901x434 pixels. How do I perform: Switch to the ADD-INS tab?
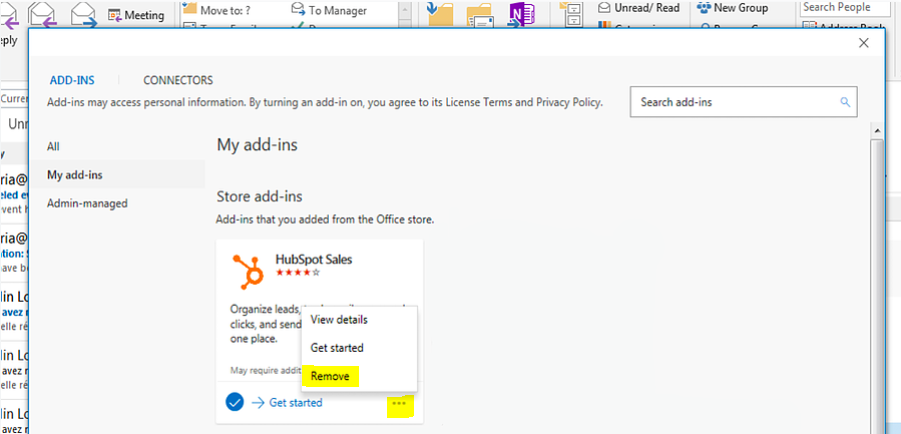[x=72, y=80]
